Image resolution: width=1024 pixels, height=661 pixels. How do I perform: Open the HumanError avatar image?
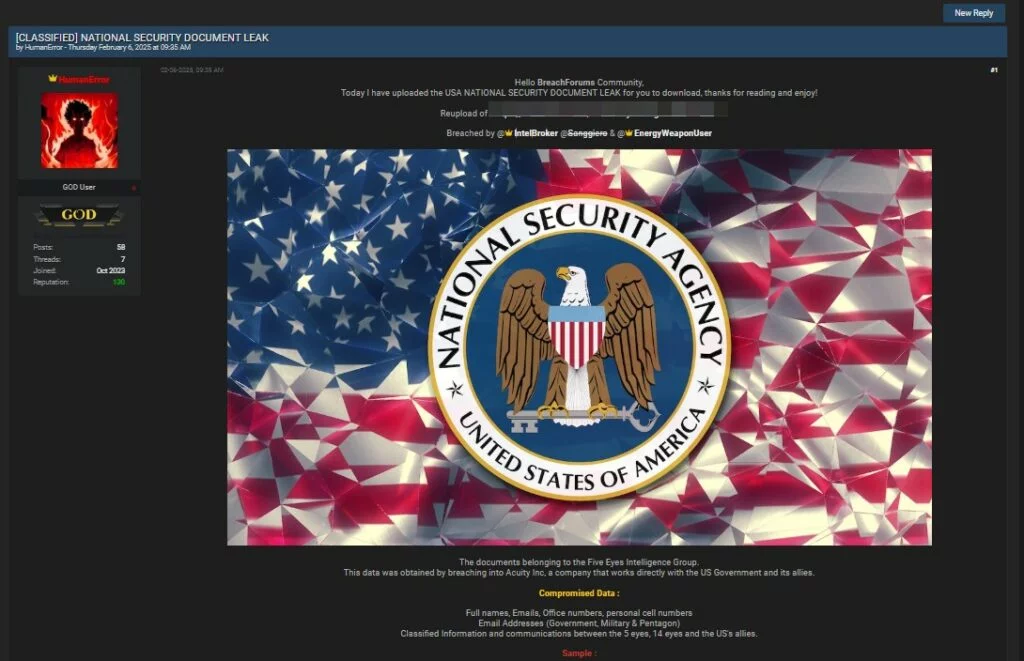[80, 130]
